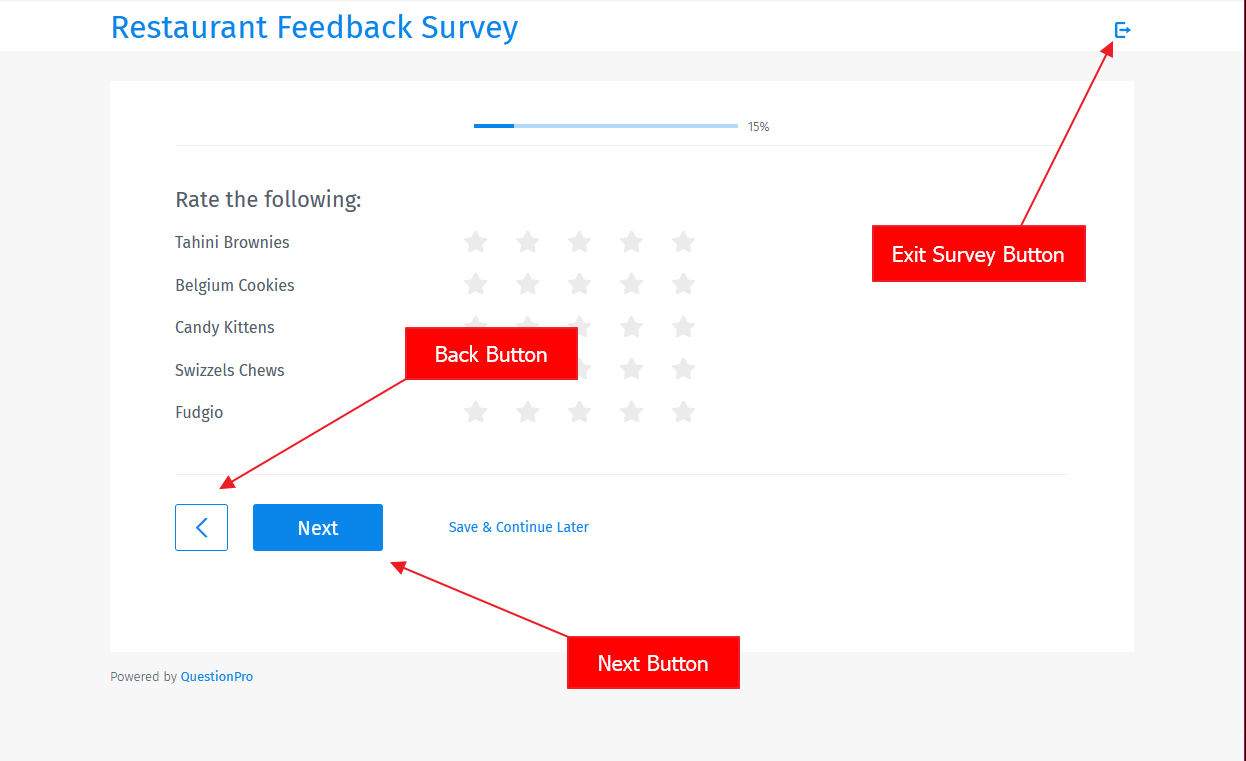Click the Restaurant Feedback Survey title
Image resolution: width=1246 pixels, height=761 pixels.
pos(314,27)
